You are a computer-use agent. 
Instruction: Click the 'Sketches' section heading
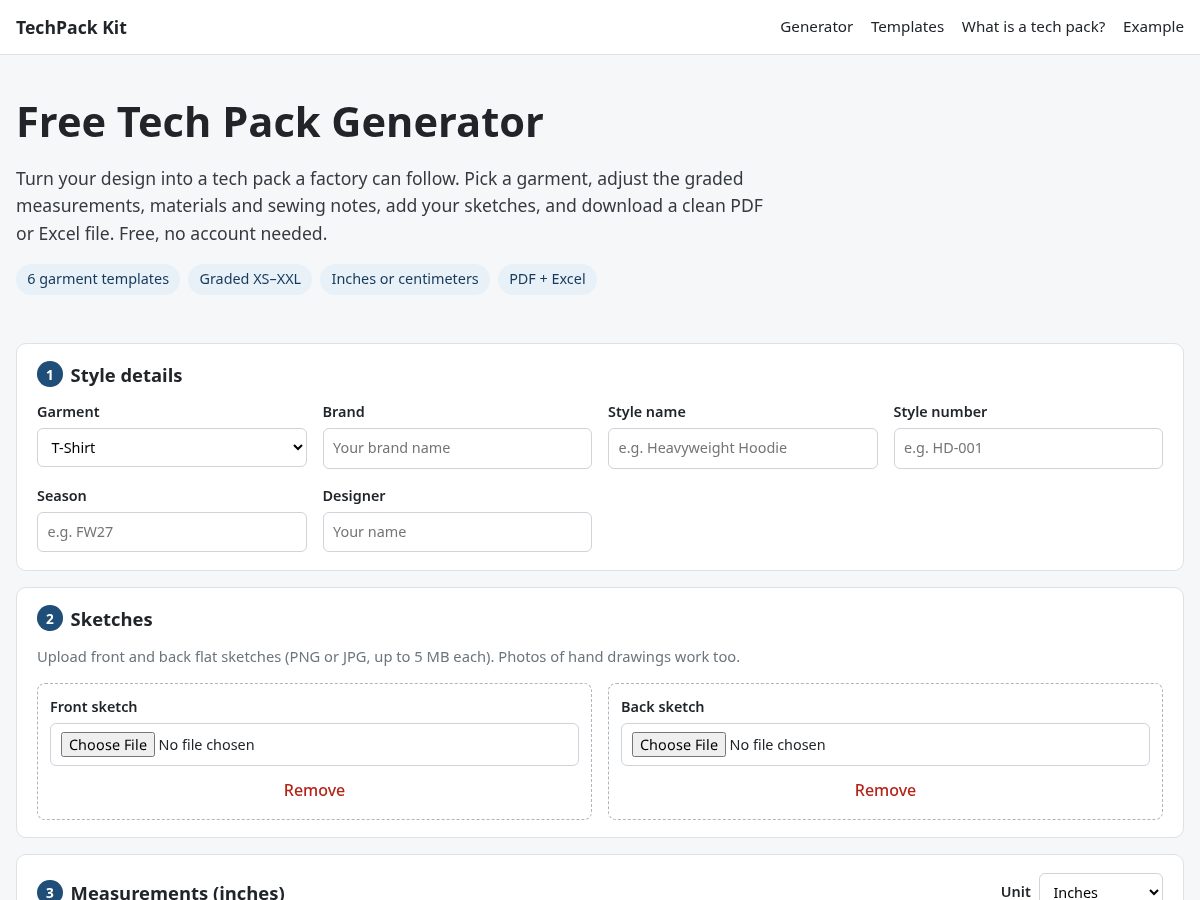coord(111,619)
